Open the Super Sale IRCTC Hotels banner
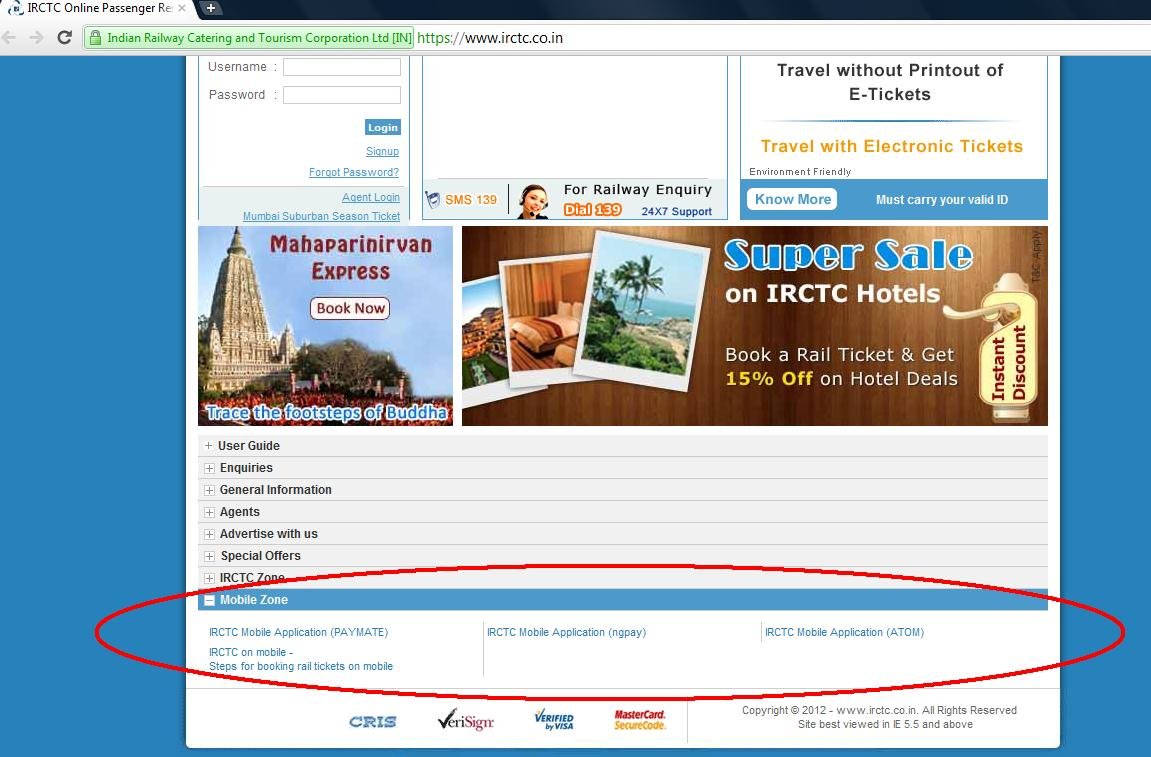Screen dimensions: 1151x757 pos(755,326)
